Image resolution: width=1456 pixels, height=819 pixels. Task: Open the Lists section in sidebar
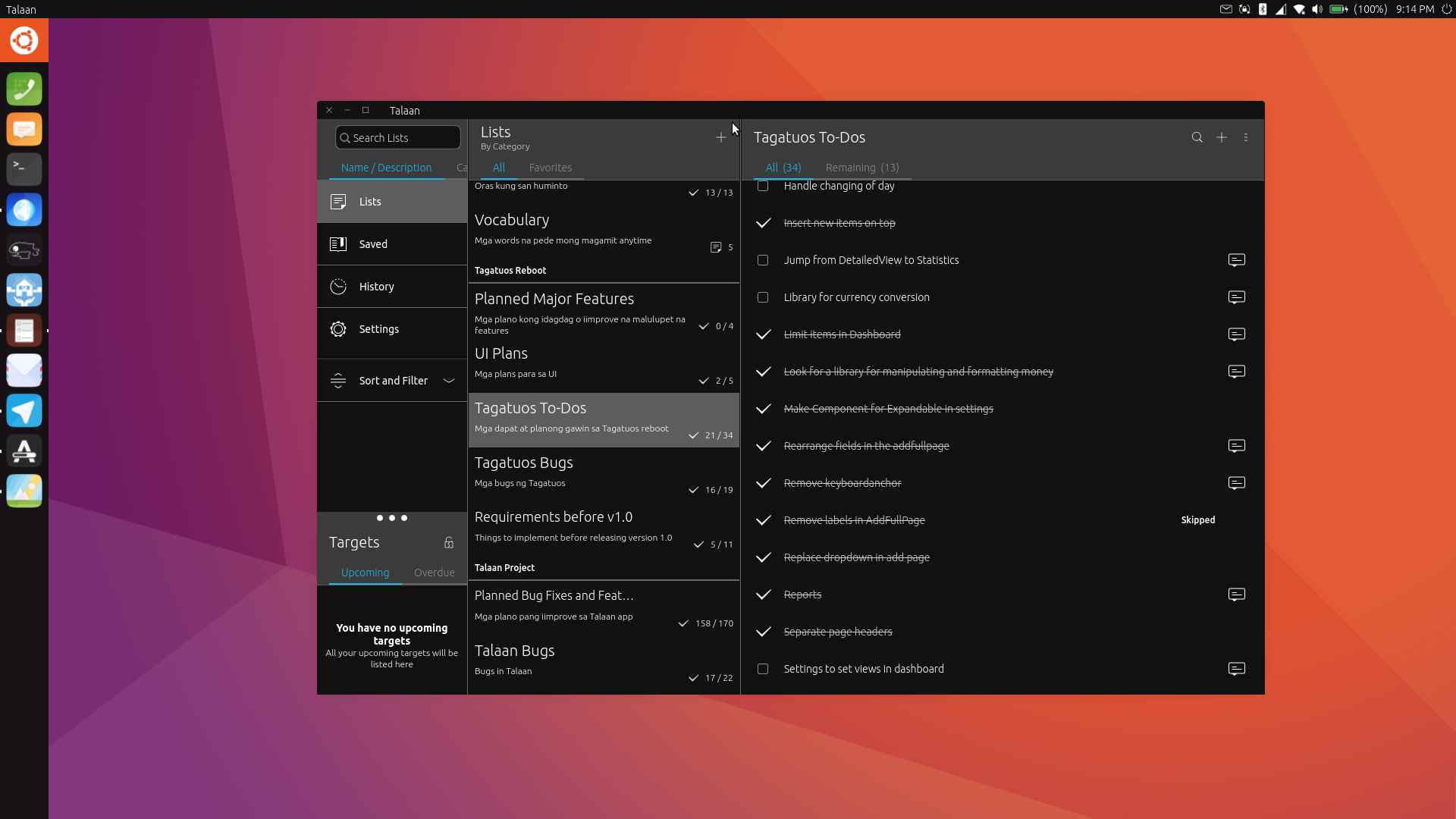click(x=392, y=202)
